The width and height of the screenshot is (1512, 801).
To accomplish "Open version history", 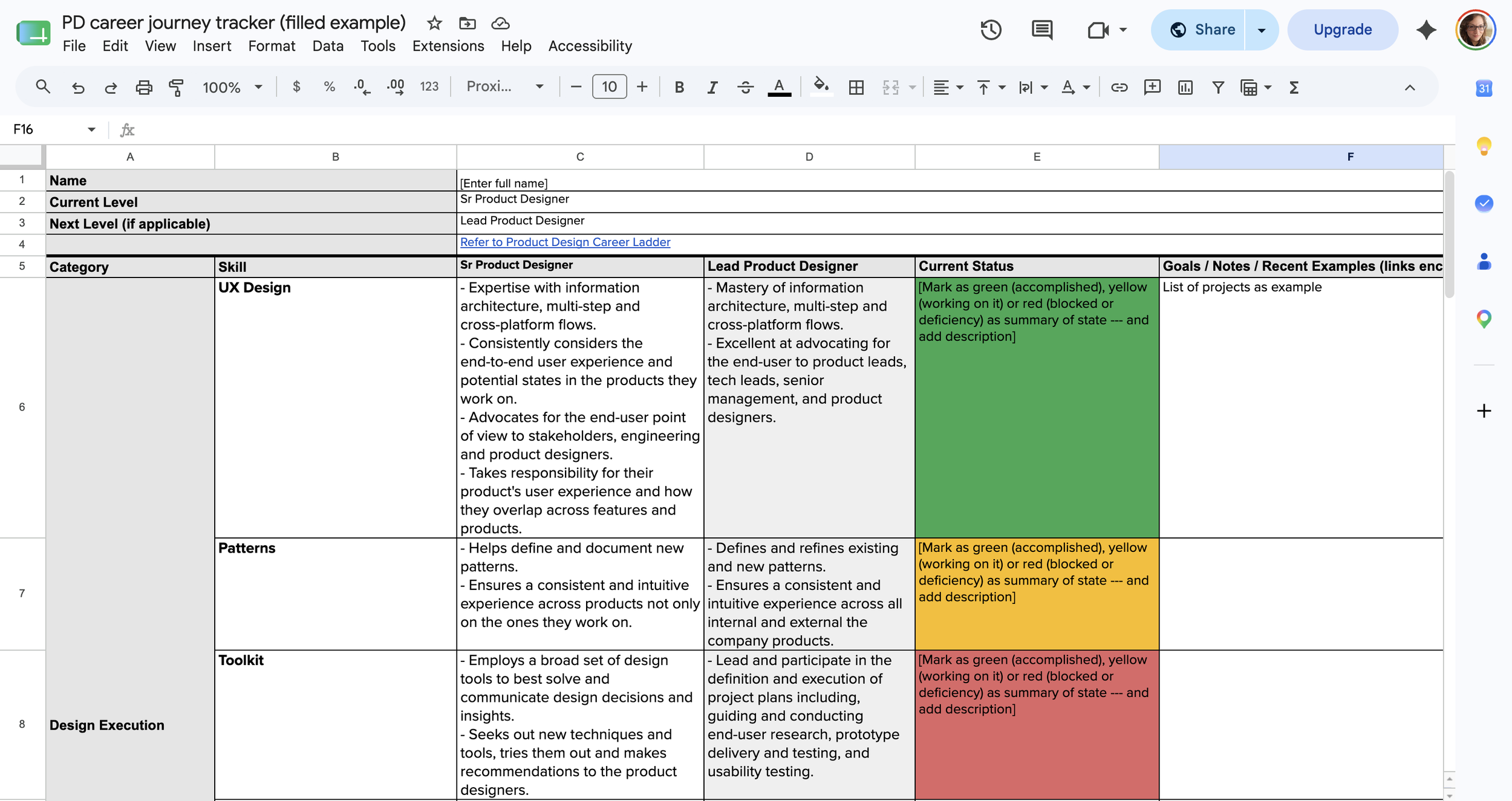I will pos(991,30).
